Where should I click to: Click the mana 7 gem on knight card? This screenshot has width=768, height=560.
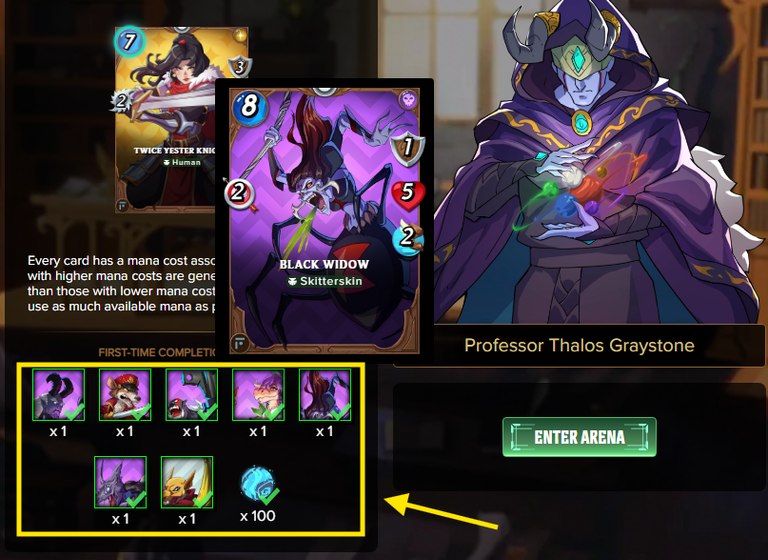(129, 42)
